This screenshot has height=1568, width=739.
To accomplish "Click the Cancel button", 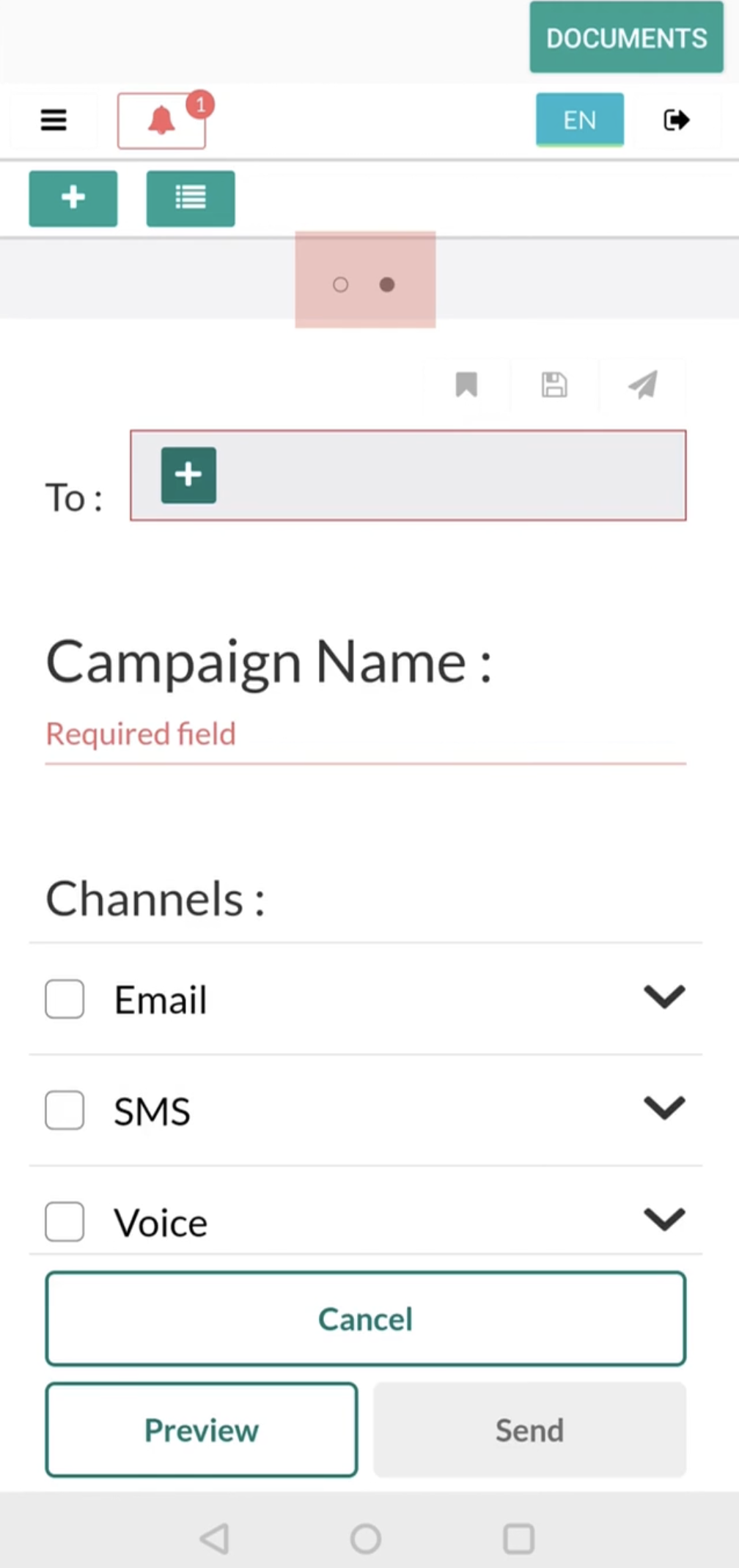I will (x=366, y=1319).
